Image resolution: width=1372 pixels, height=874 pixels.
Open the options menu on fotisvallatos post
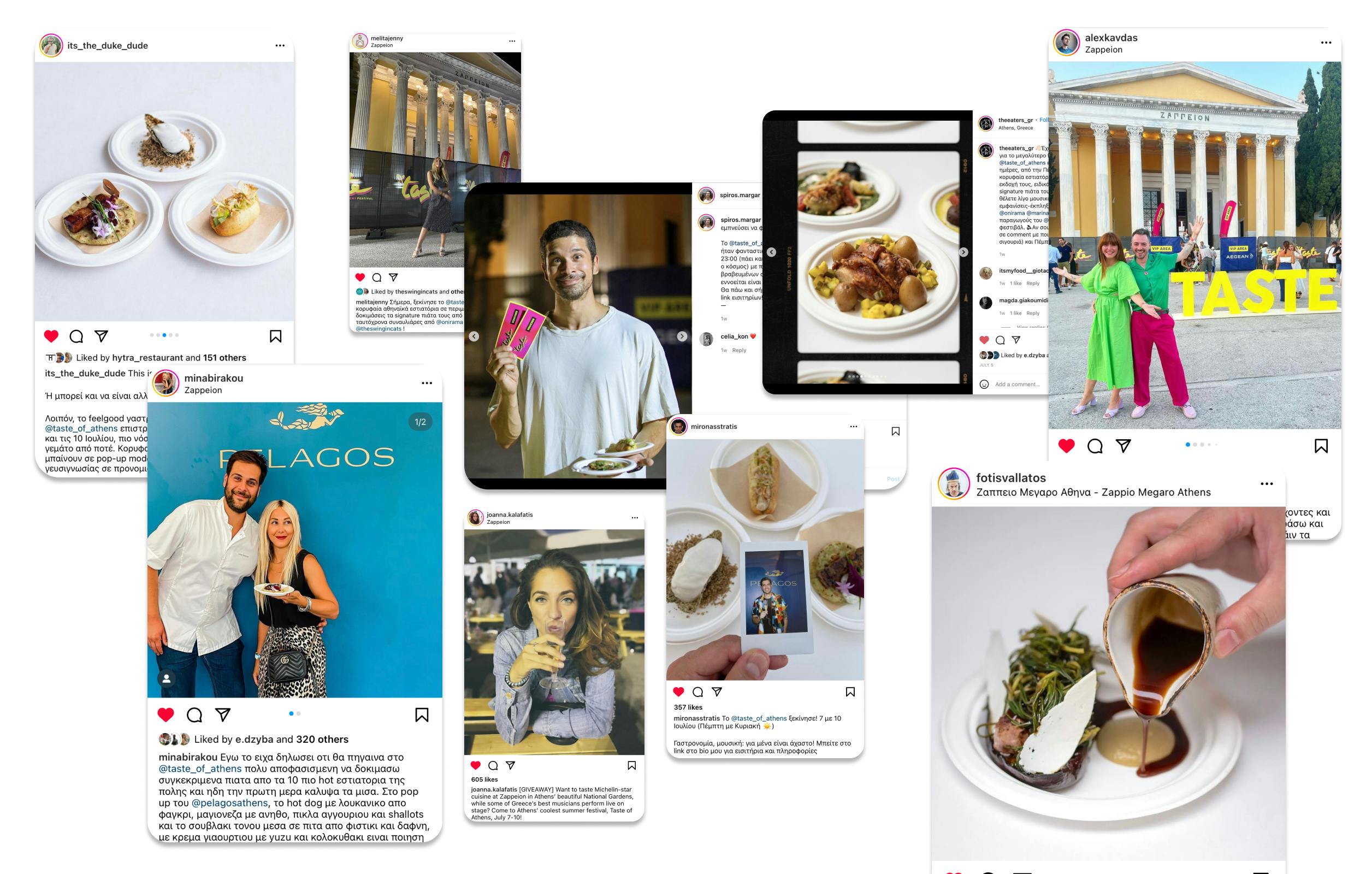click(1266, 484)
